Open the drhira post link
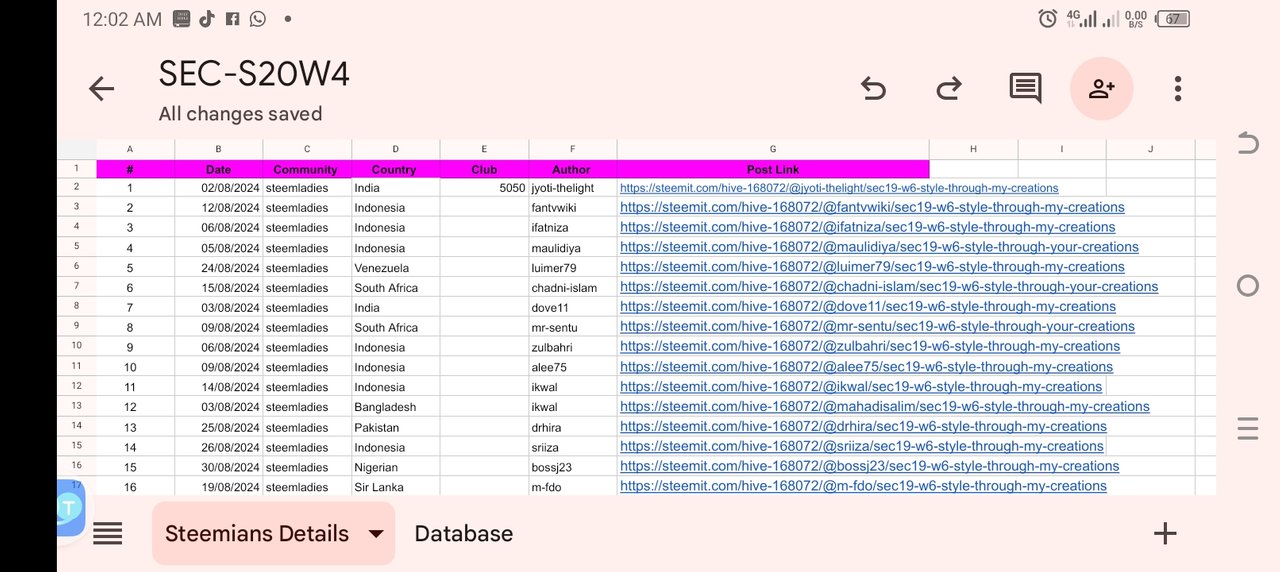The image size is (1280, 572). (x=863, y=427)
